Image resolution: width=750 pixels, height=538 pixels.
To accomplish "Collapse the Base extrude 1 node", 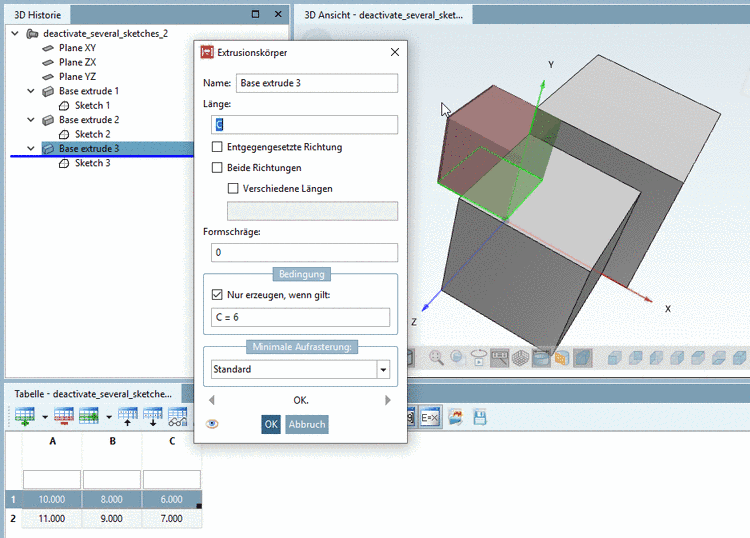I will [31, 91].
